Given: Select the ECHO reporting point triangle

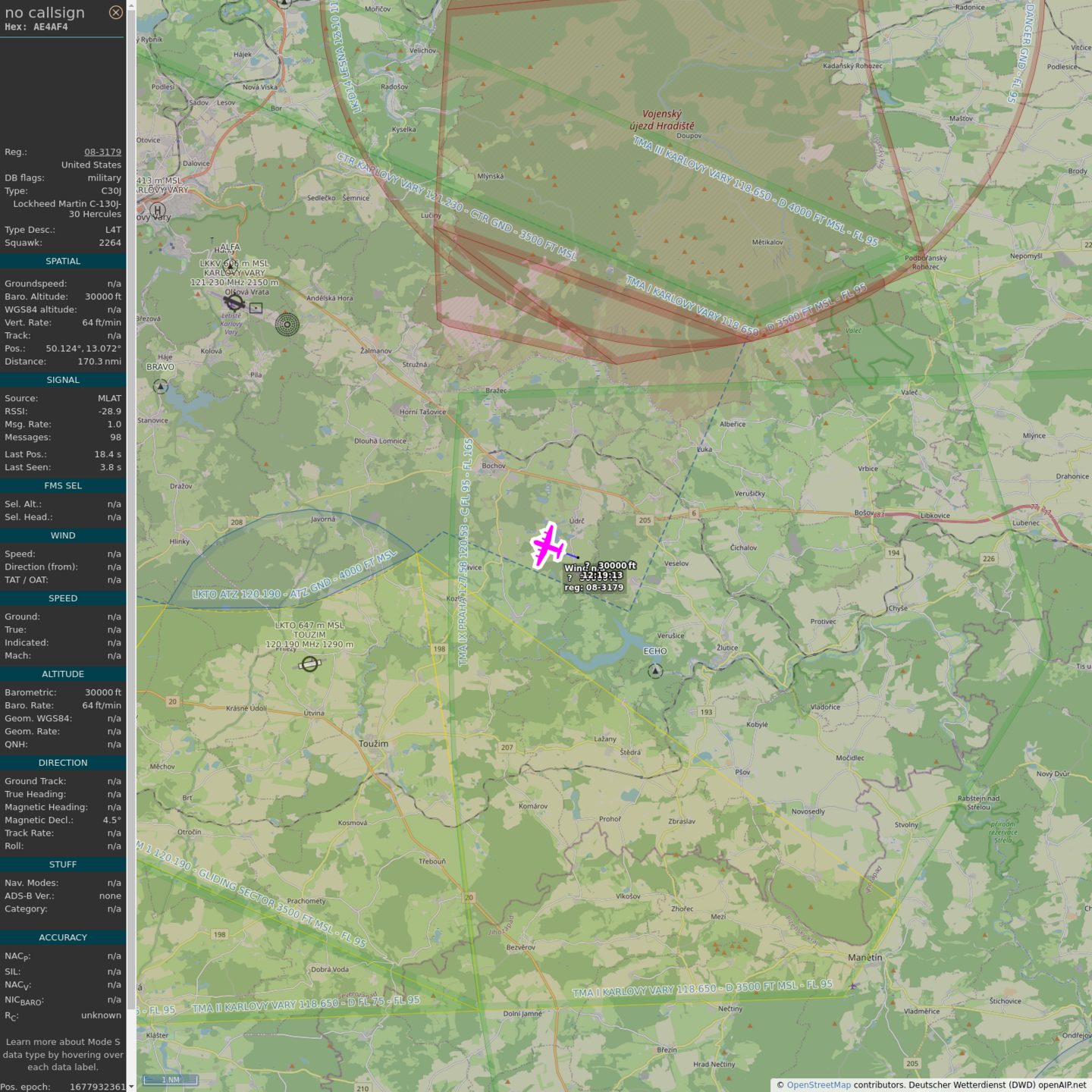Looking at the screenshot, I should coord(655,671).
